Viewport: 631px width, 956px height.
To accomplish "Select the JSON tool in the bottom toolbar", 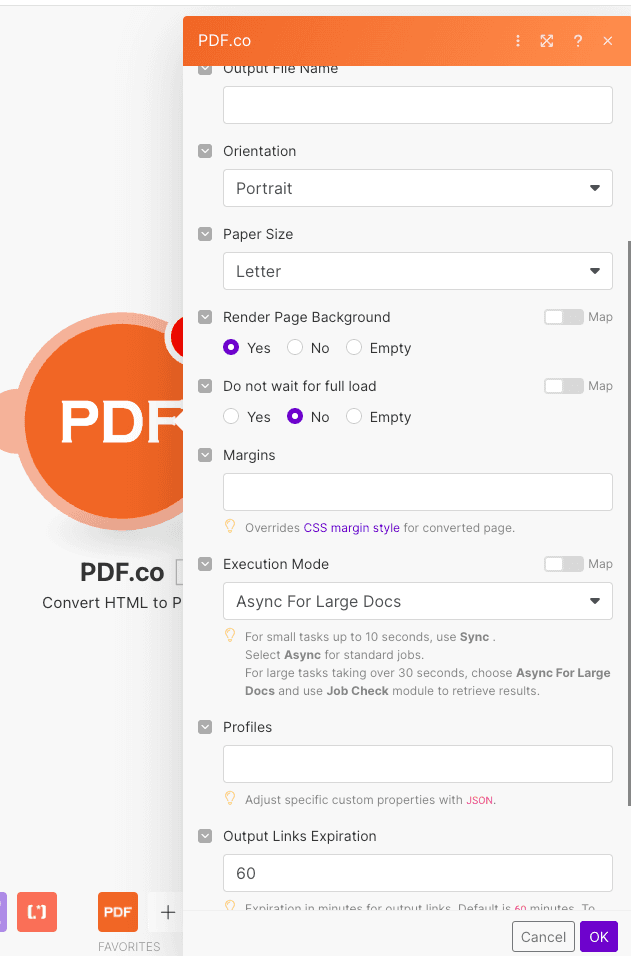I will coord(37,912).
